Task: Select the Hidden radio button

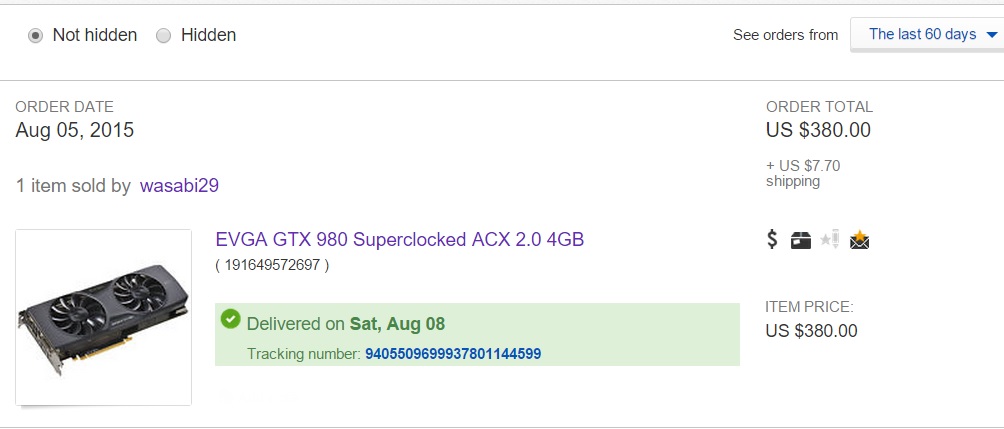Action: (164, 35)
